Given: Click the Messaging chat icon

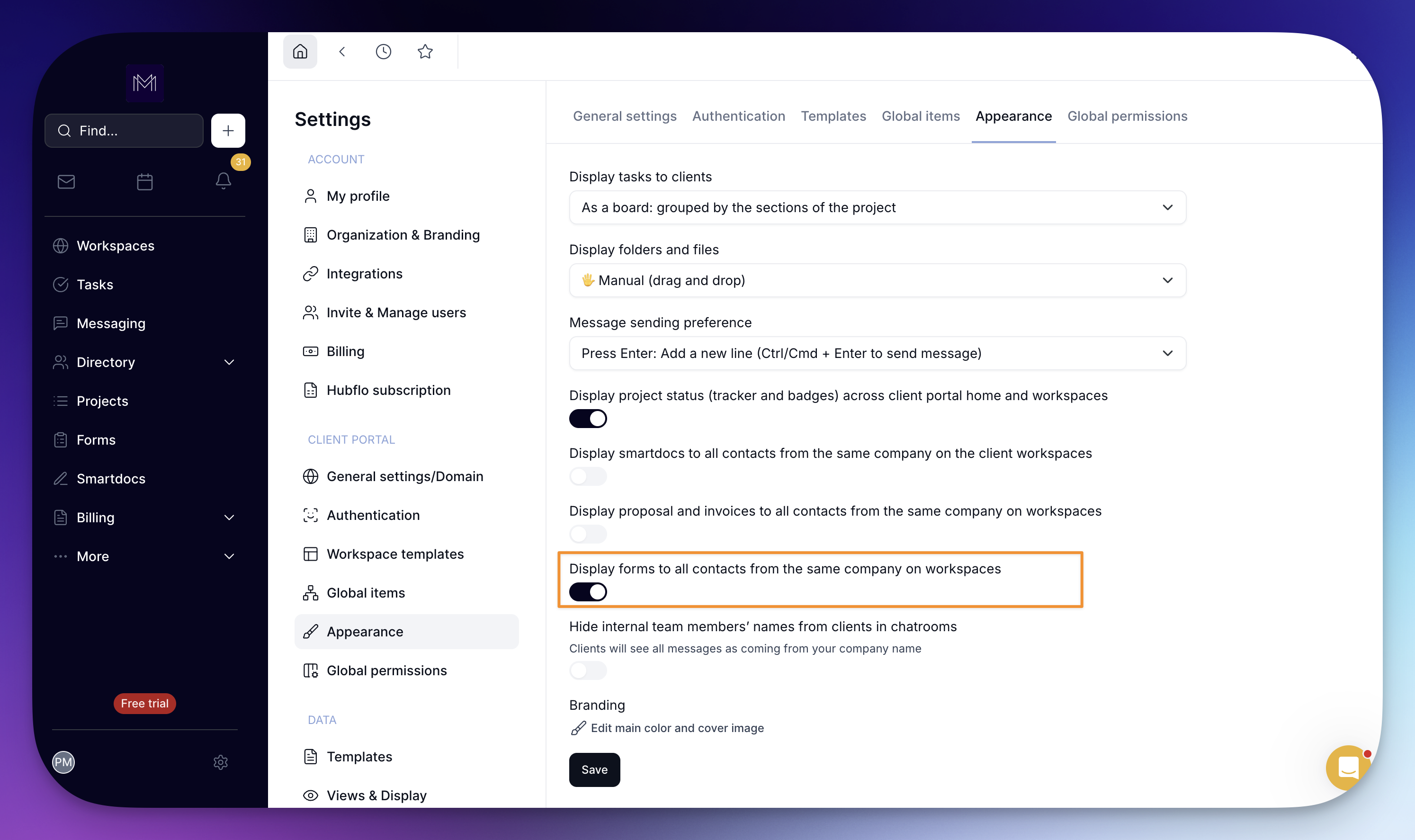Looking at the screenshot, I should pos(61,323).
